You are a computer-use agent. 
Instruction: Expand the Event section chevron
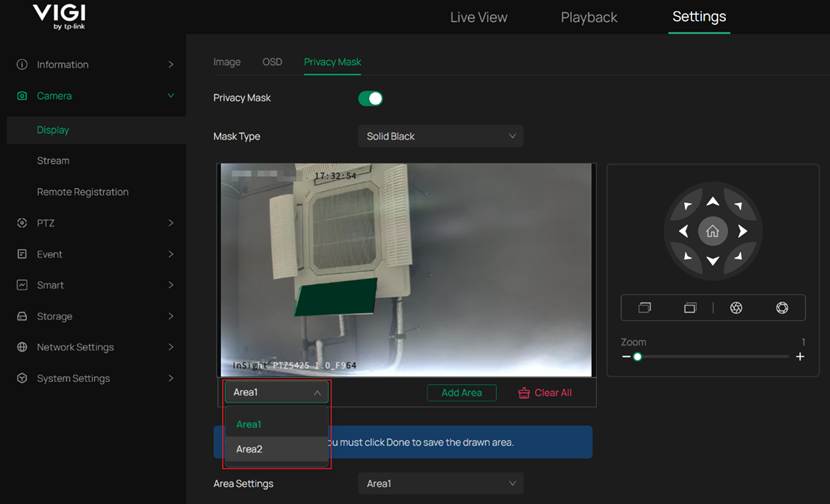171,254
